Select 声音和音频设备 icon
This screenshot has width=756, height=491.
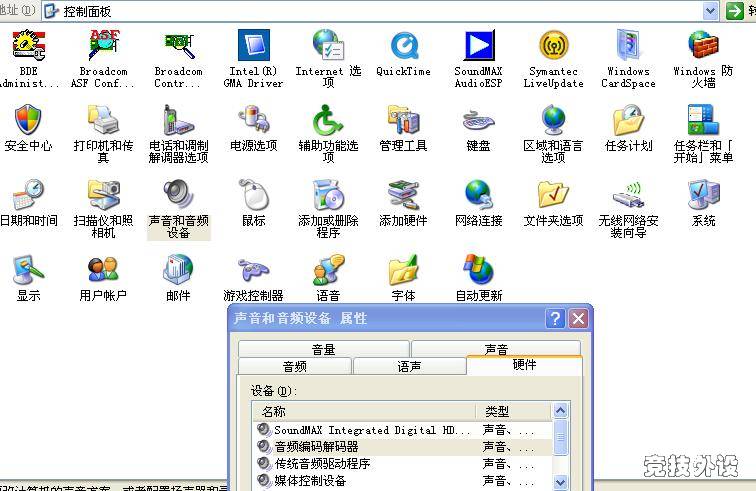tap(178, 194)
